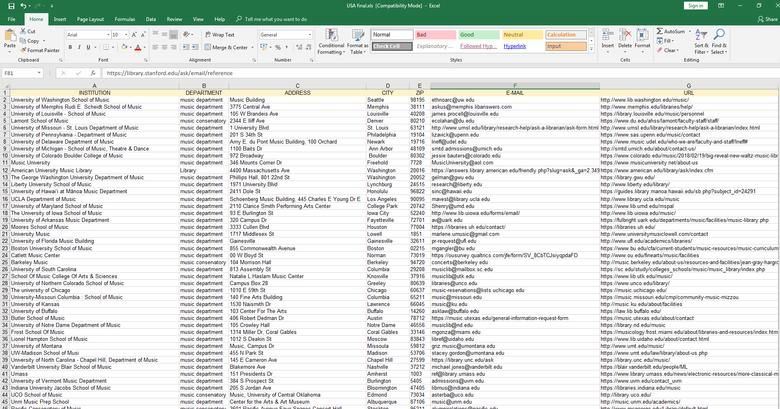780x409 pixels.
Task: Click the Copy icon
Action: (x=23, y=41)
